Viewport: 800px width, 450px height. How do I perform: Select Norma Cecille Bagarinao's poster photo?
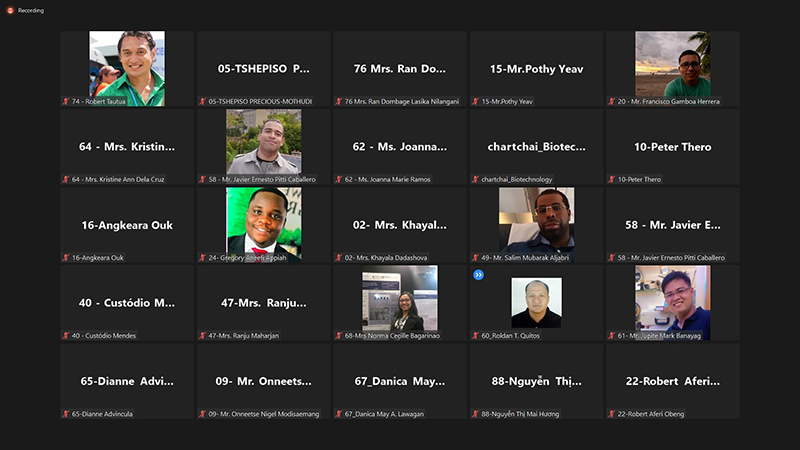click(x=400, y=298)
